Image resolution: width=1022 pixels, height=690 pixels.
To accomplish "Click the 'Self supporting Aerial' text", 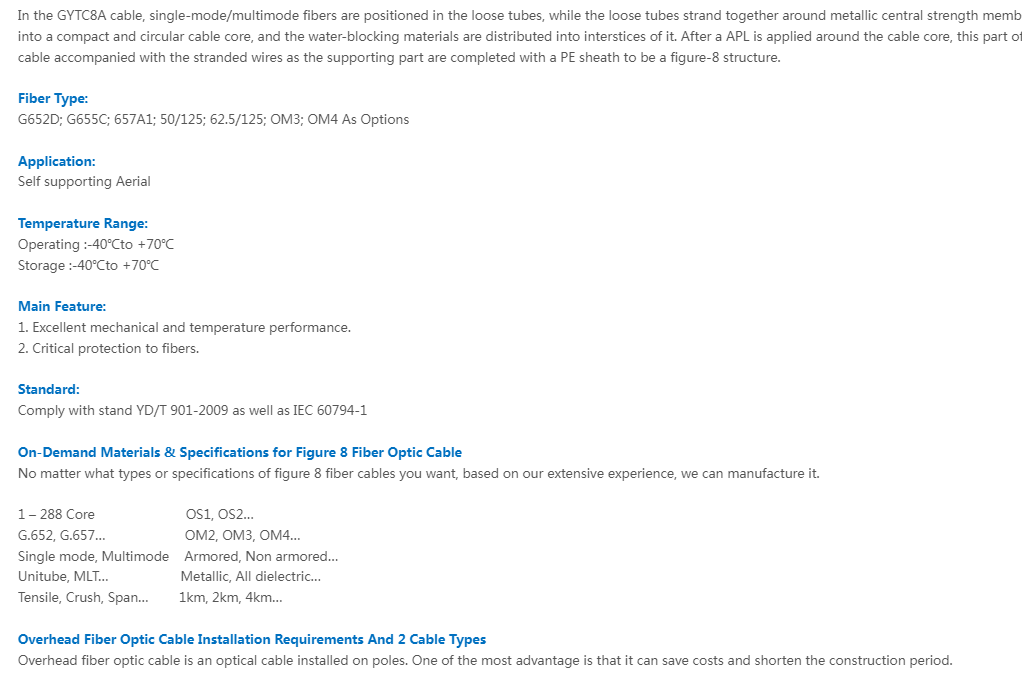I will (x=84, y=181).
